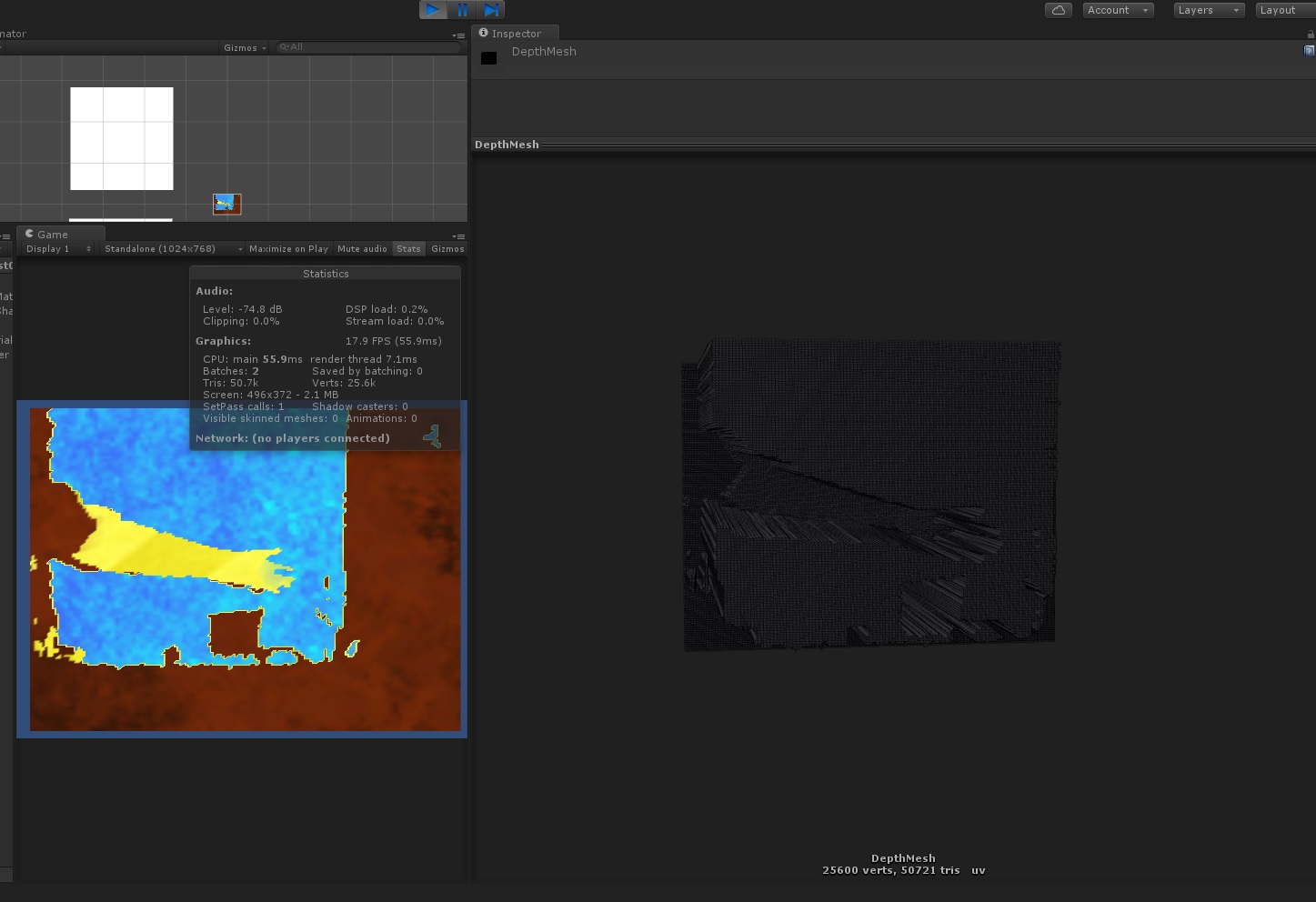
Task: Toggle the Inspector lock icon
Action: pyautogui.click(x=1311, y=34)
